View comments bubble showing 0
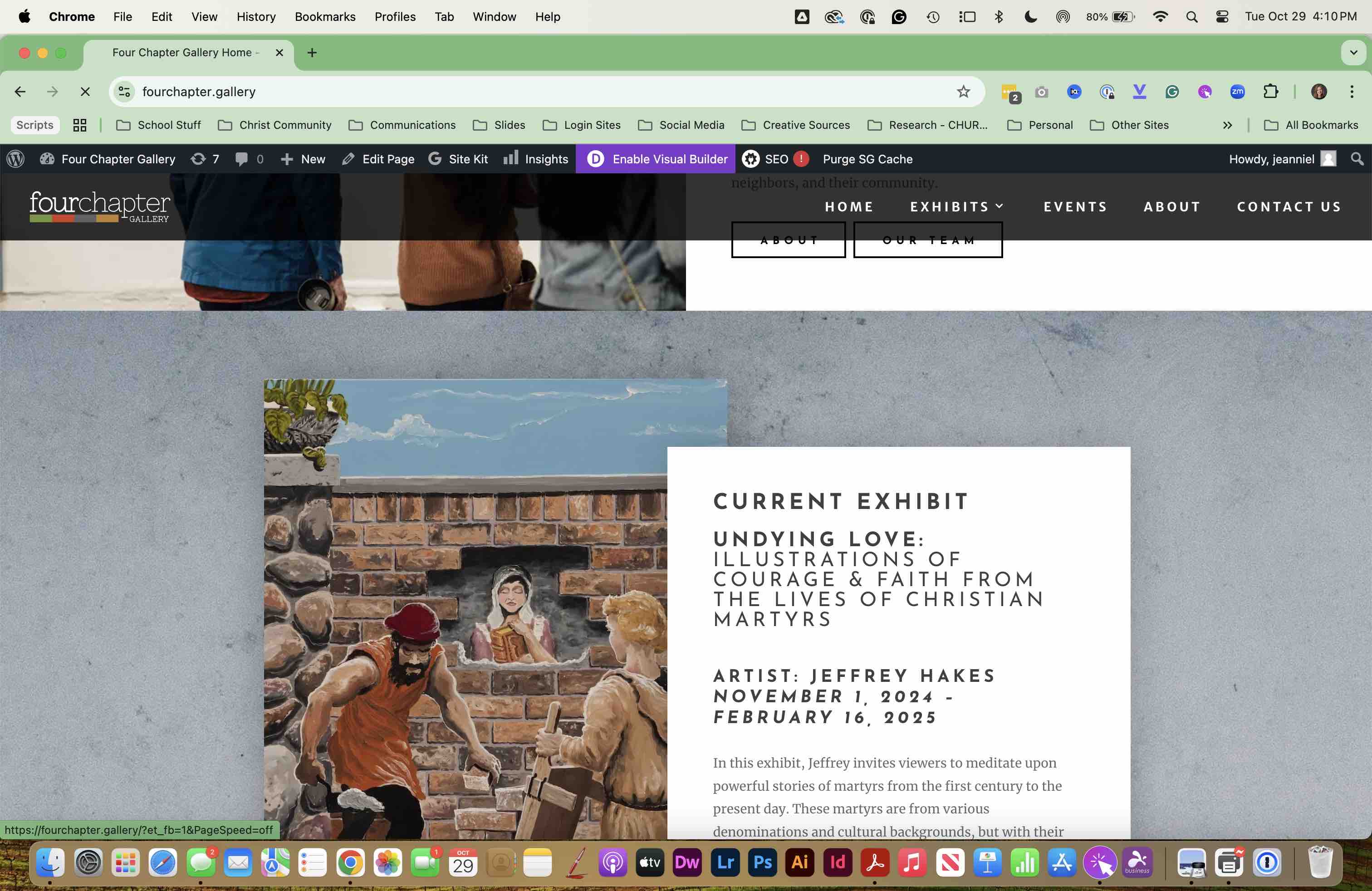1372x891 pixels. [x=249, y=158]
